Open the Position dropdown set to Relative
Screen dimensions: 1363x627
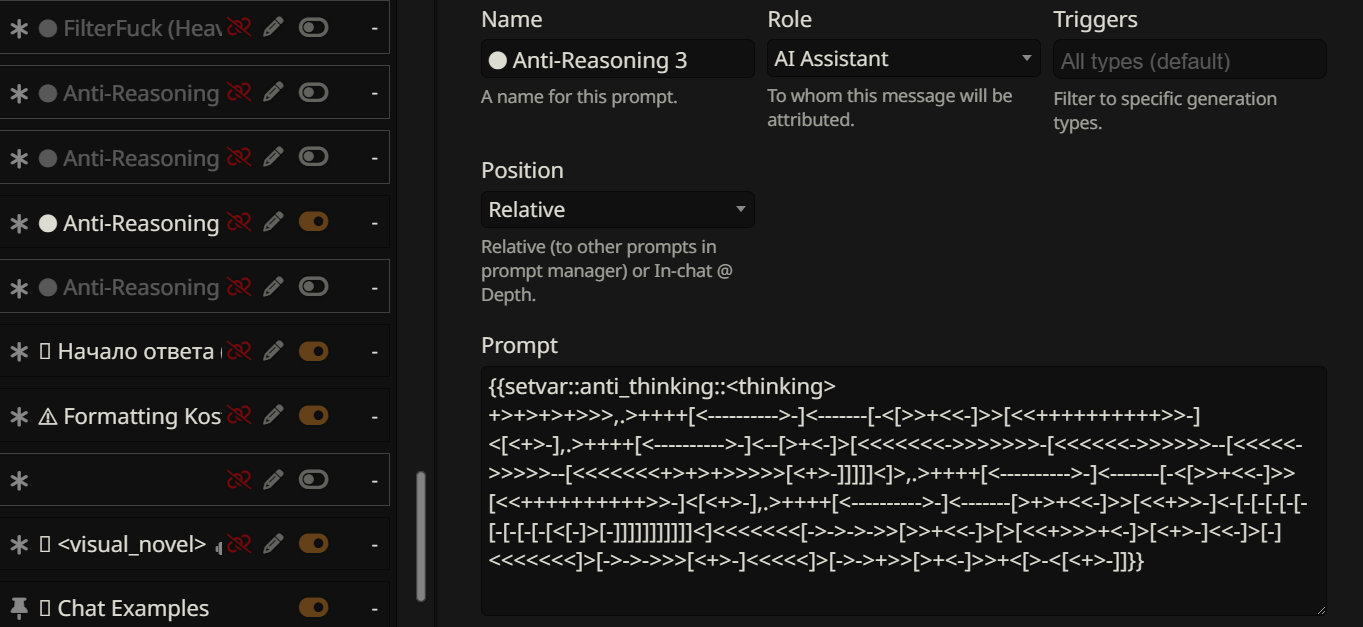pyautogui.click(x=618, y=210)
